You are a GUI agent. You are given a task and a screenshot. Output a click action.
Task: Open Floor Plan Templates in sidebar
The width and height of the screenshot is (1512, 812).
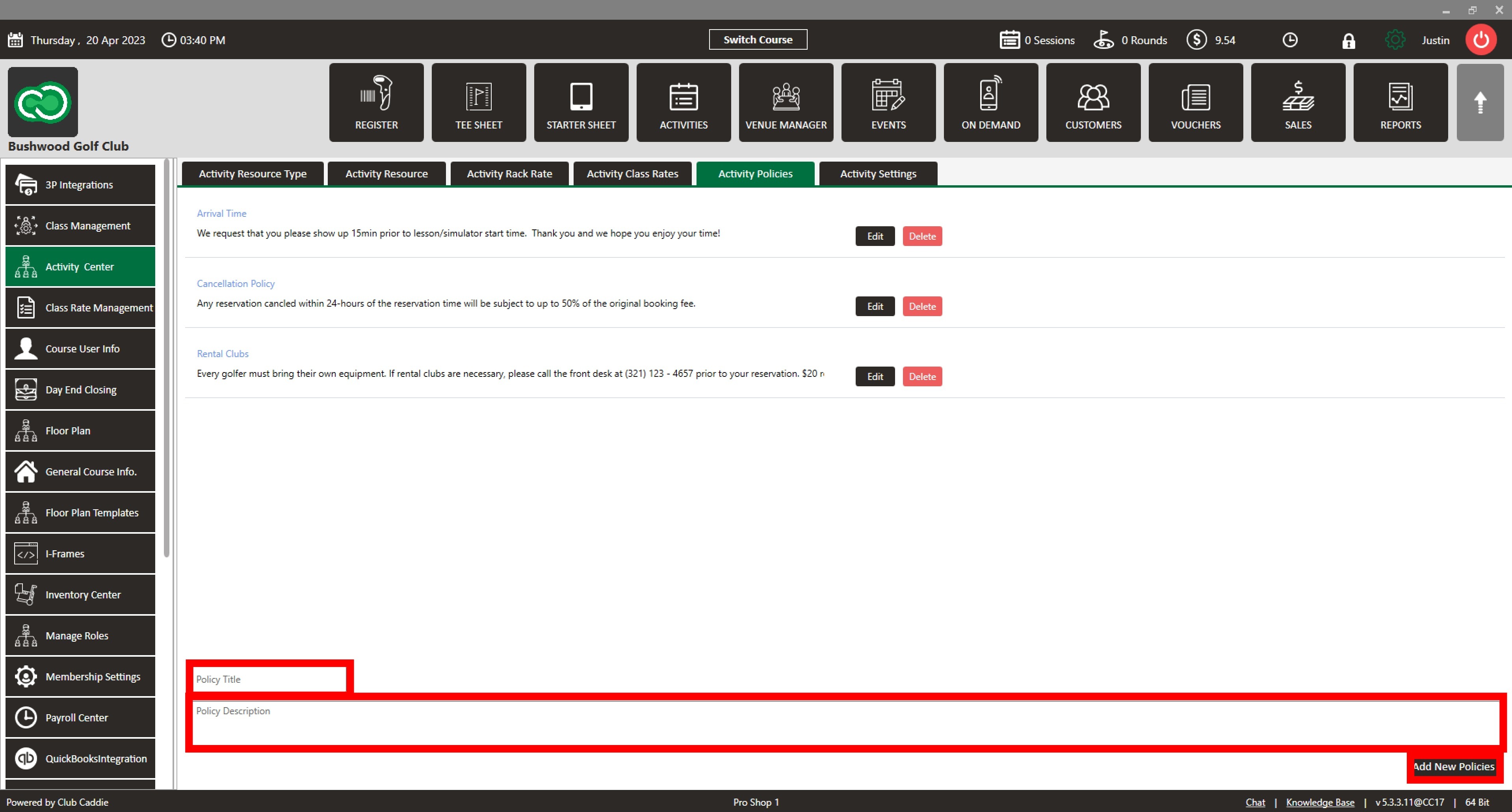coord(80,512)
